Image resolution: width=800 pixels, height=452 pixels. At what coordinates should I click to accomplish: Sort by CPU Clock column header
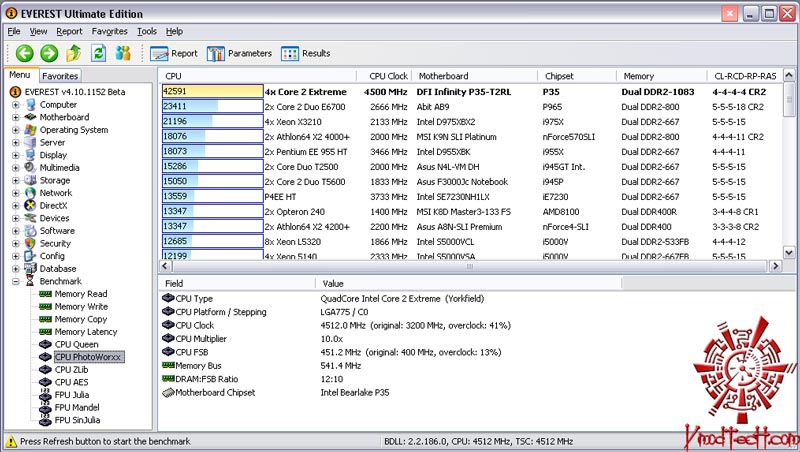click(384, 76)
